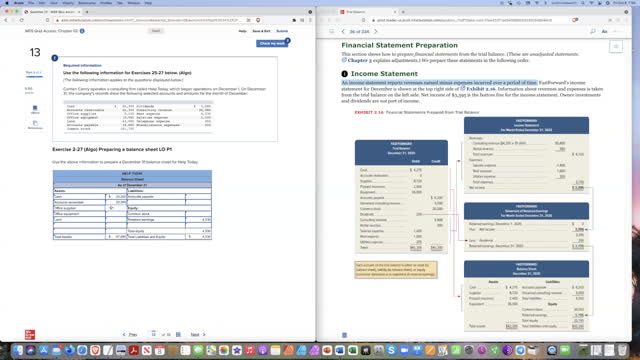Open the left browser menu icon

tap(310, 20)
